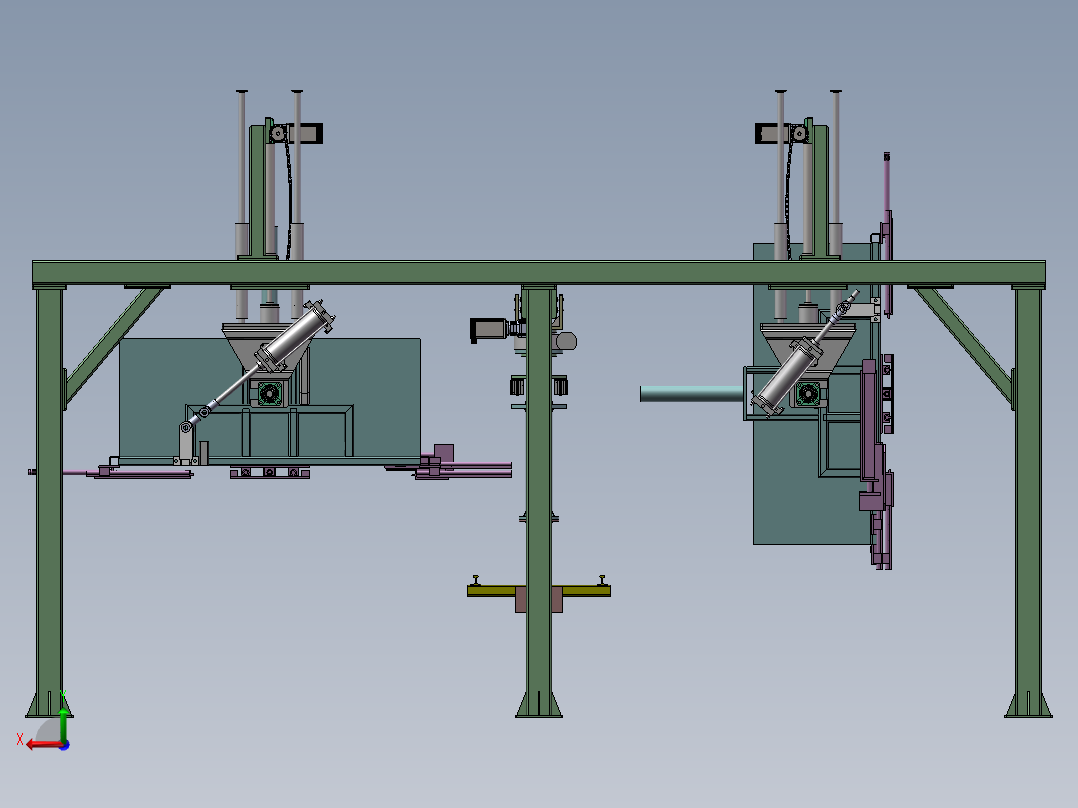Select the far left frame leg
Viewport: 1078px width, 808px height.
(49, 490)
